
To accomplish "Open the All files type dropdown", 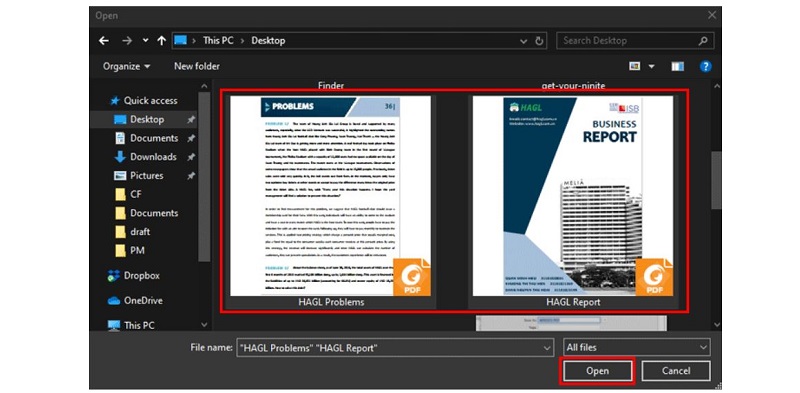I will click(637, 348).
